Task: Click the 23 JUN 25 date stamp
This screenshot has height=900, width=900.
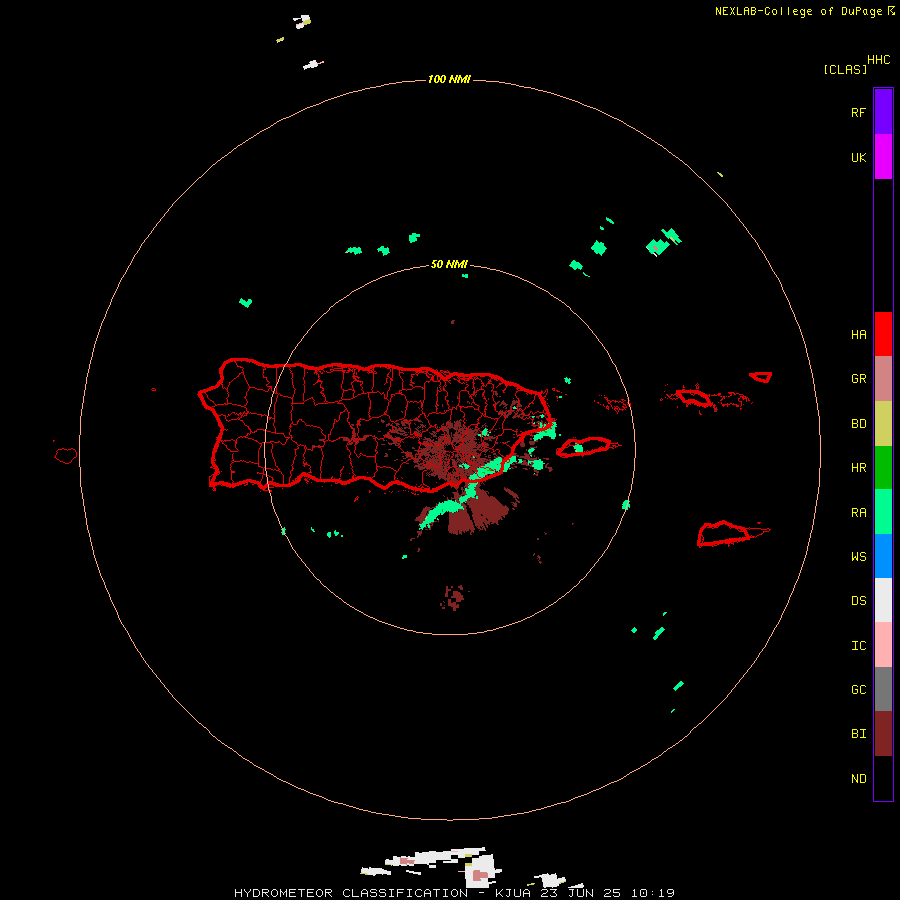Action: click(583, 893)
